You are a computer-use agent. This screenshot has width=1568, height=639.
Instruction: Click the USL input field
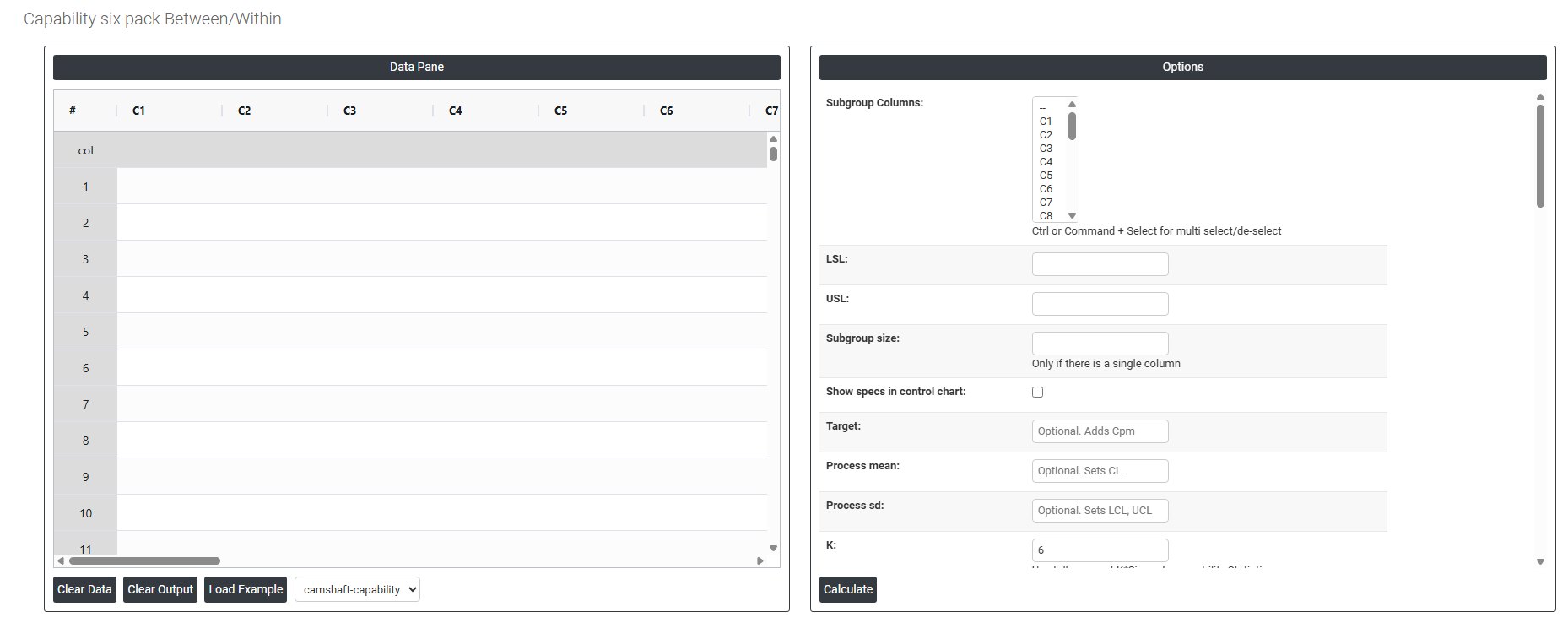(1100, 304)
